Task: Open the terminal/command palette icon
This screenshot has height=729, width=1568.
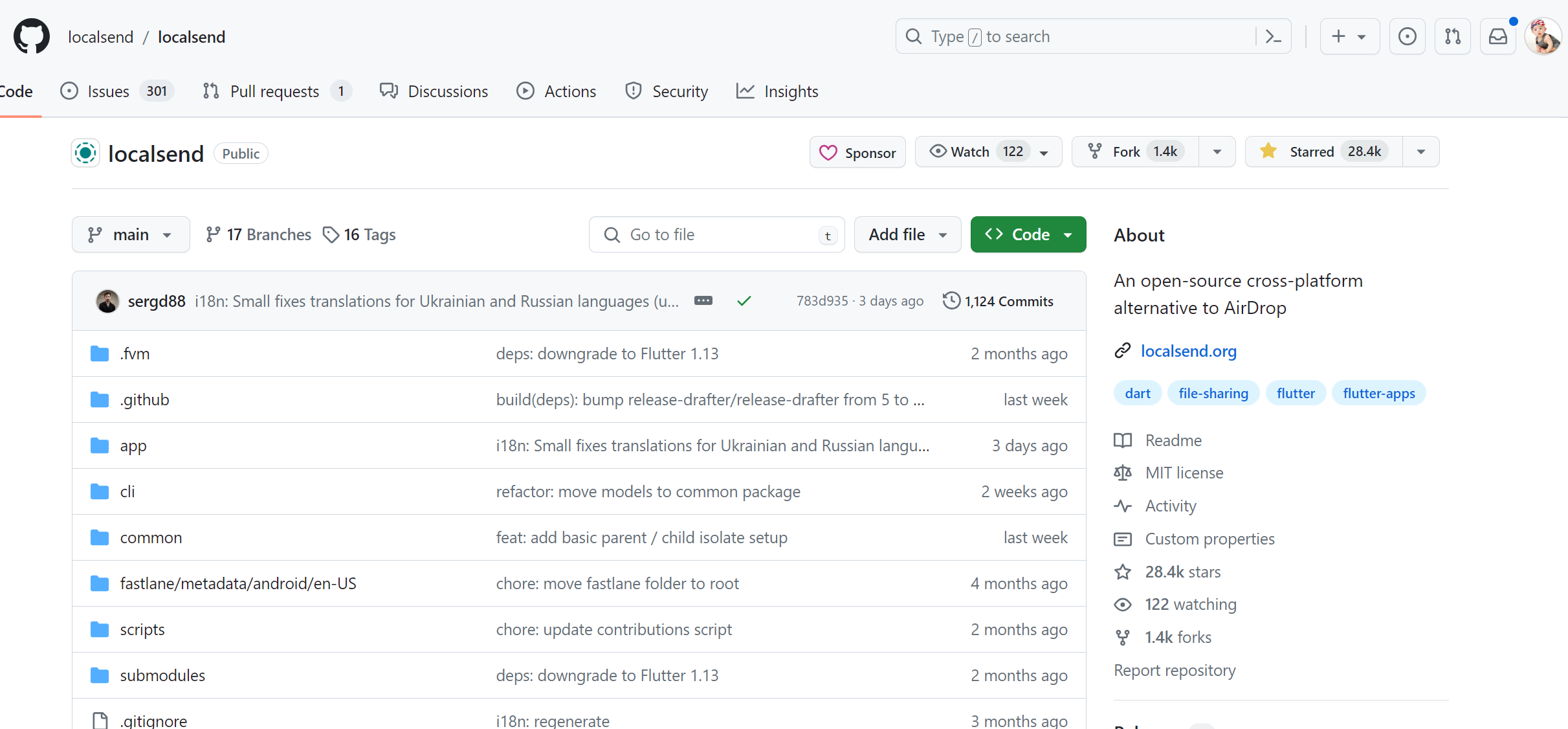Action: [1275, 37]
